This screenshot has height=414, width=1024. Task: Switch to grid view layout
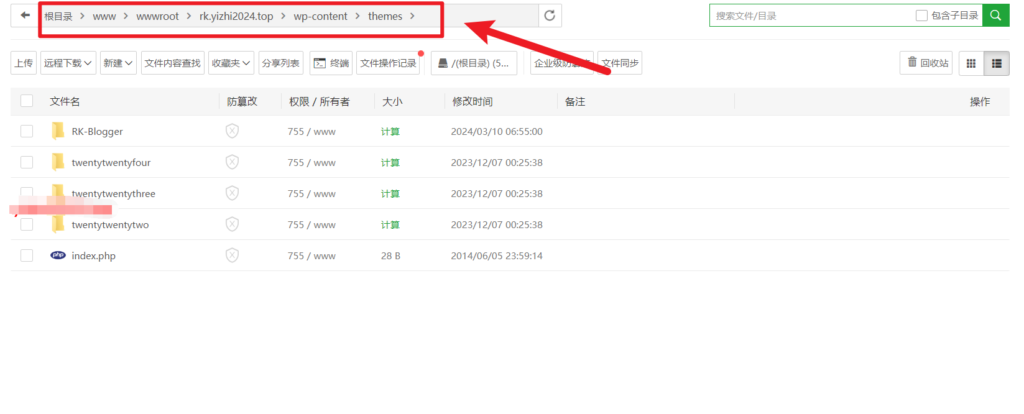point(971,63)
